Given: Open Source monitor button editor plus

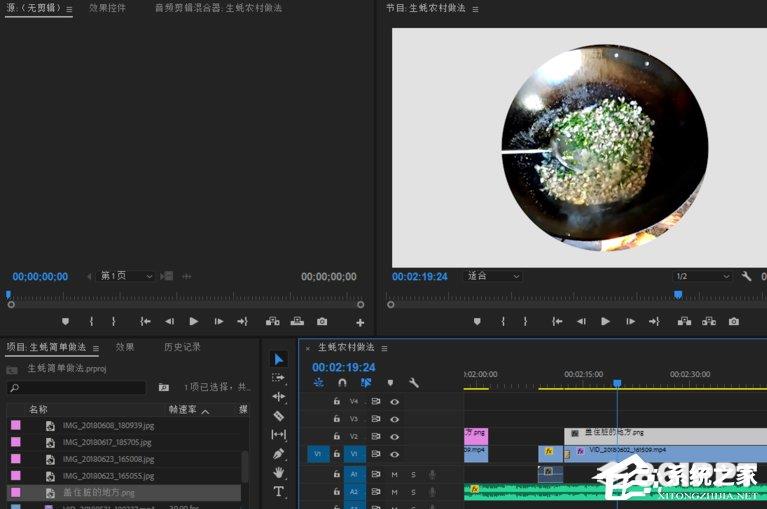Looking at the screenshot, I should coord(360,322).
